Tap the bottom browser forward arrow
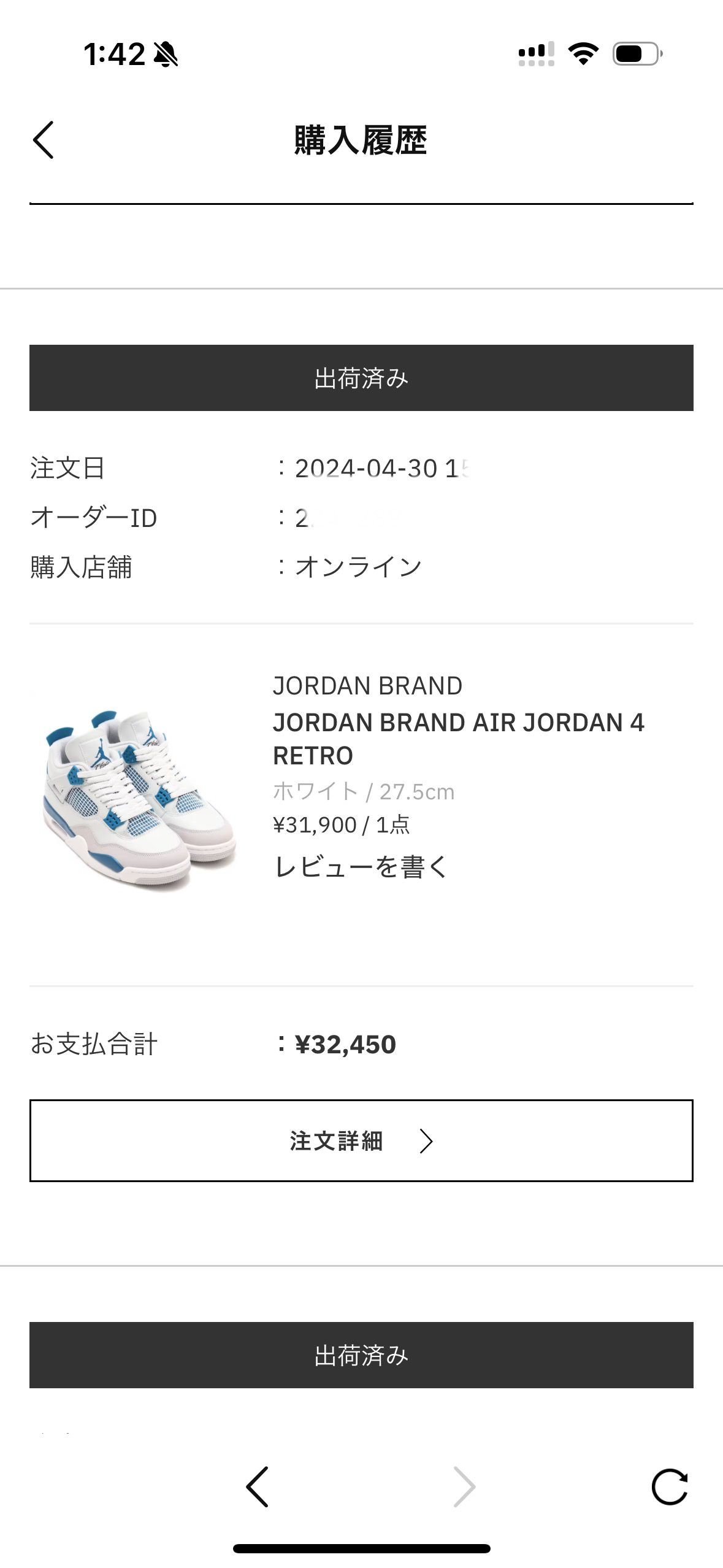The height and width of the screenshot is (1568, 723). 464,1486
